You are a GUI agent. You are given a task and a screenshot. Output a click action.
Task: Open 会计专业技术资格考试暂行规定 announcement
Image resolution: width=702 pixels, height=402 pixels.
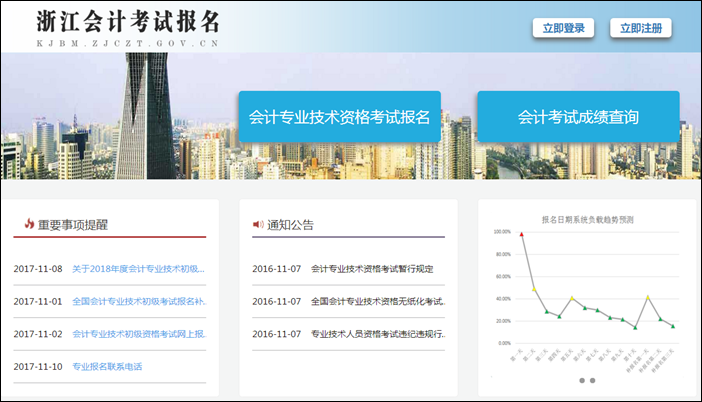[372, 269]
